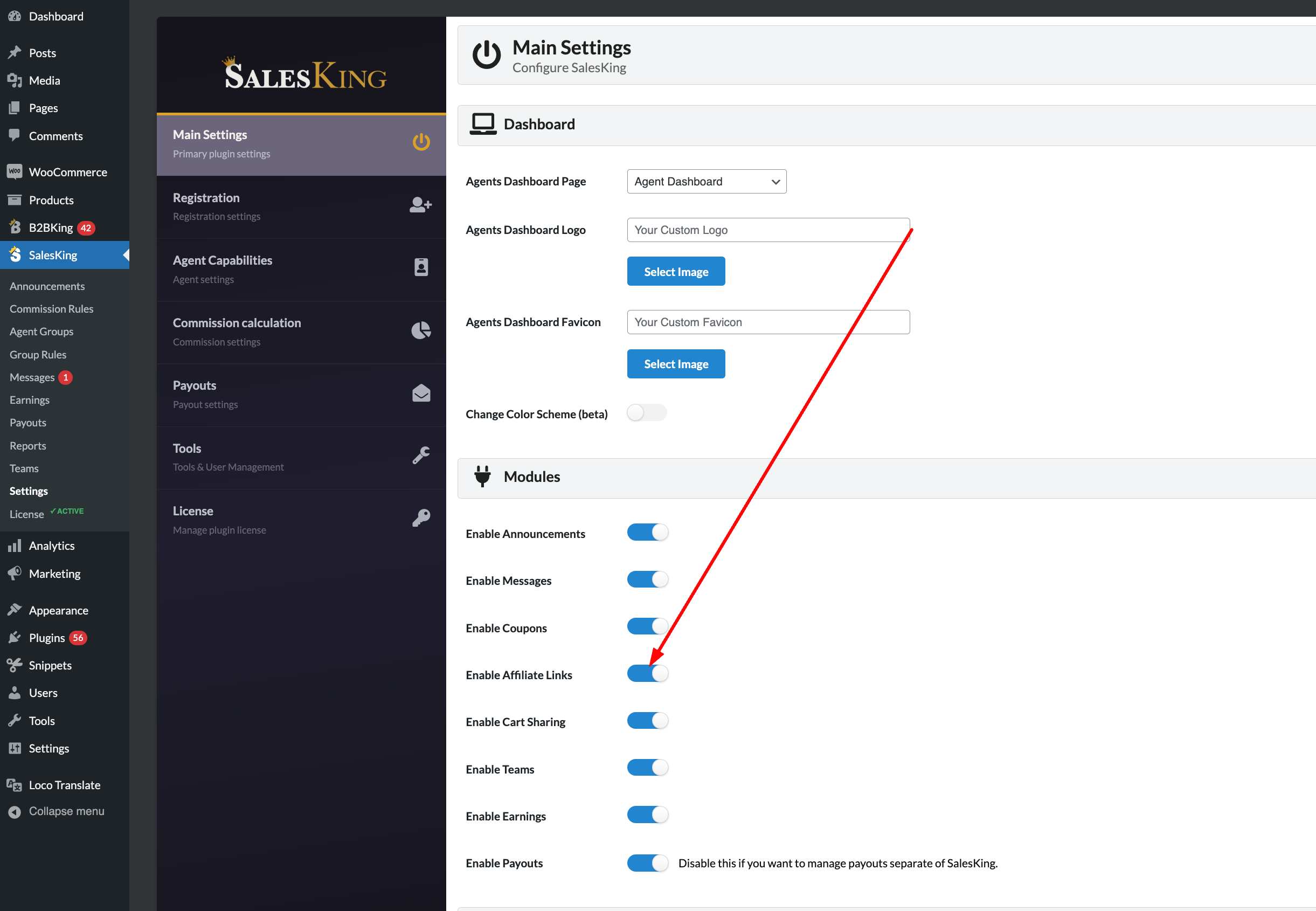Click the wrench icon beside SalesKing Tools

pyautogui.click(x=421, y=455)
